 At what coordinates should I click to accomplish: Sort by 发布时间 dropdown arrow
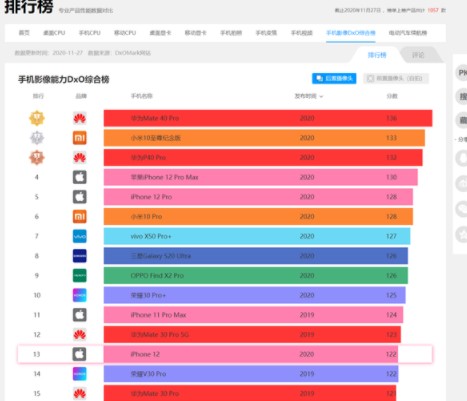[x=321, y=97]
